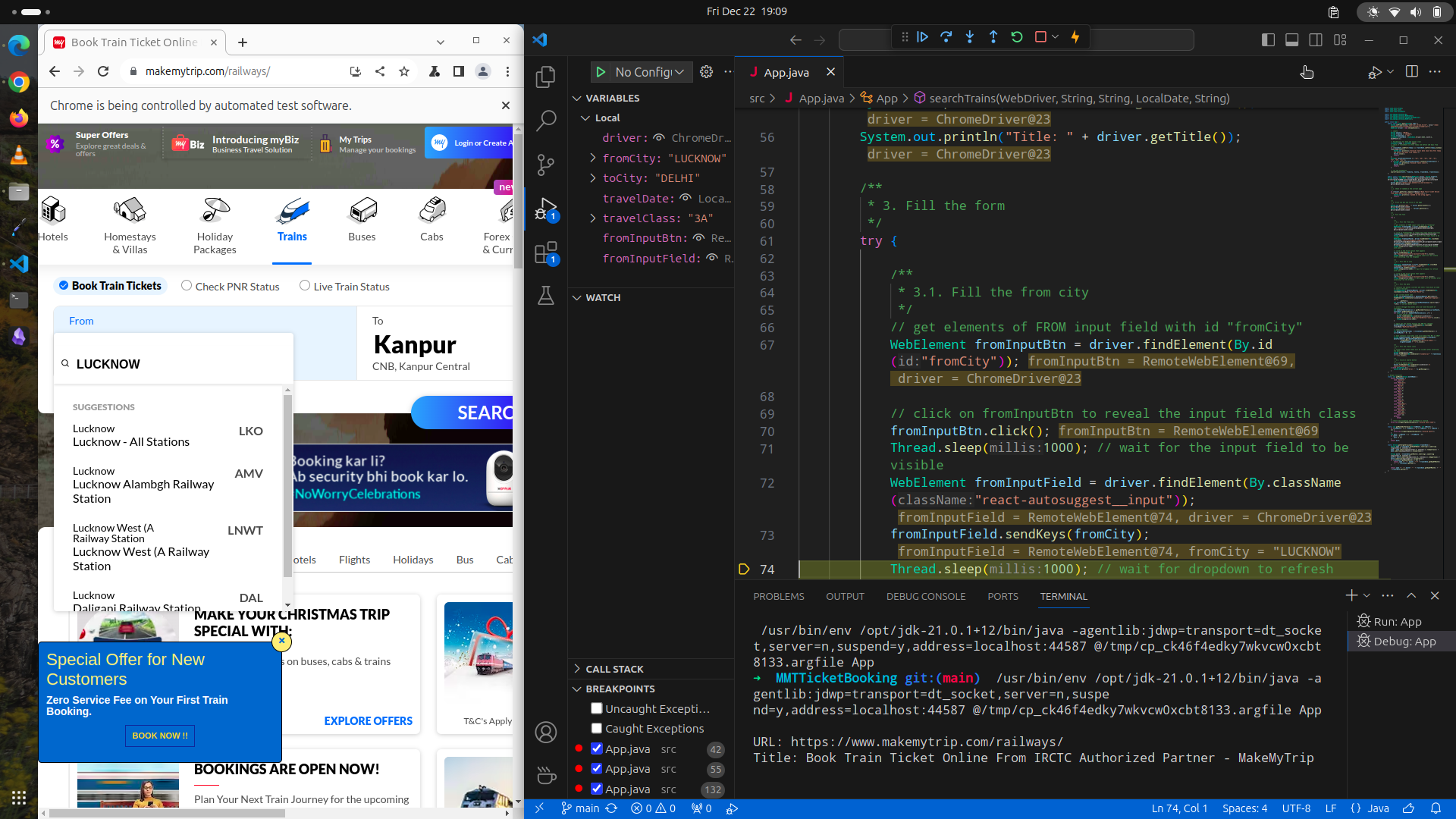Enable the Caught Exceptions breakpoint checkbox

(x=597, y=728)
